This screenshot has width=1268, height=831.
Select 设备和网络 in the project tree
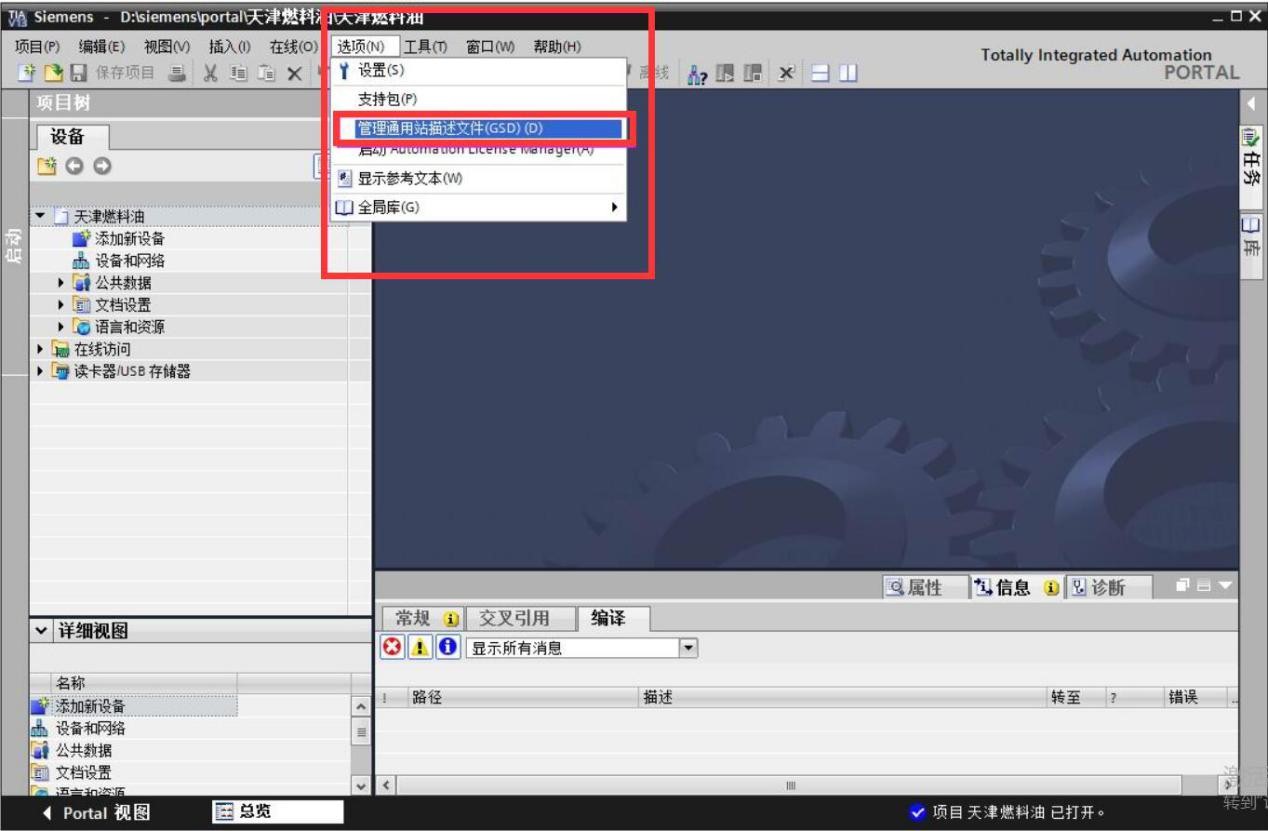click(130, 261)
